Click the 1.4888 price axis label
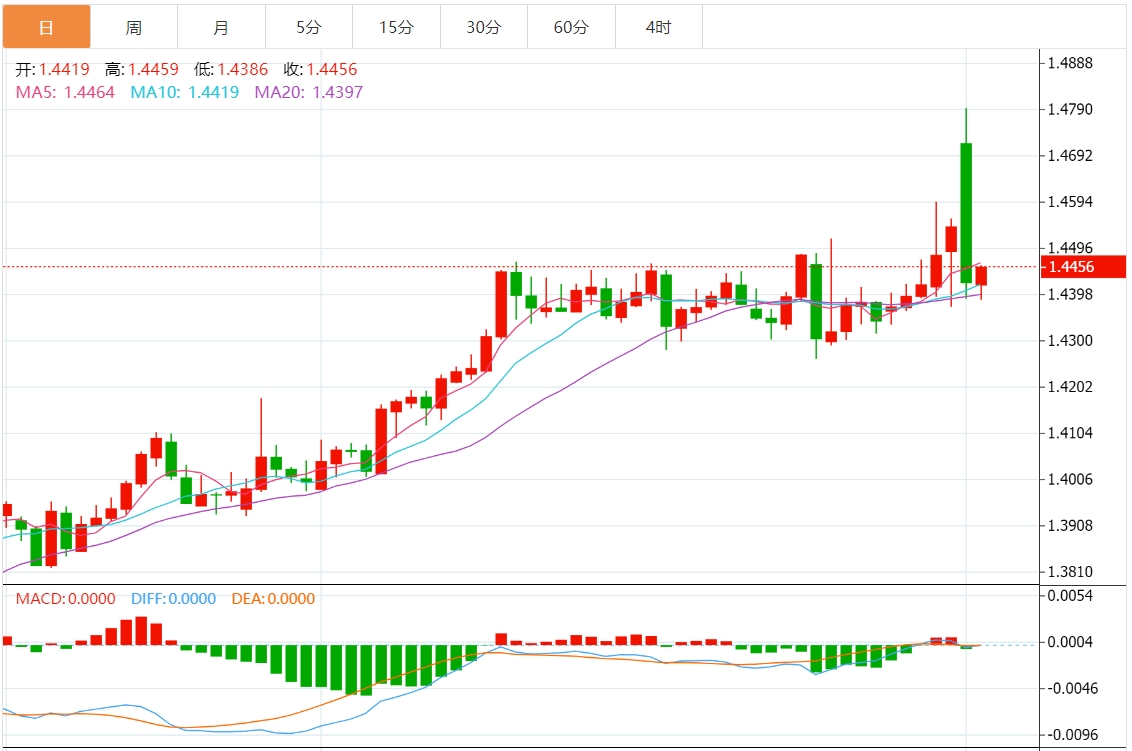1132x751 pixels. [x=1070, y=63]
